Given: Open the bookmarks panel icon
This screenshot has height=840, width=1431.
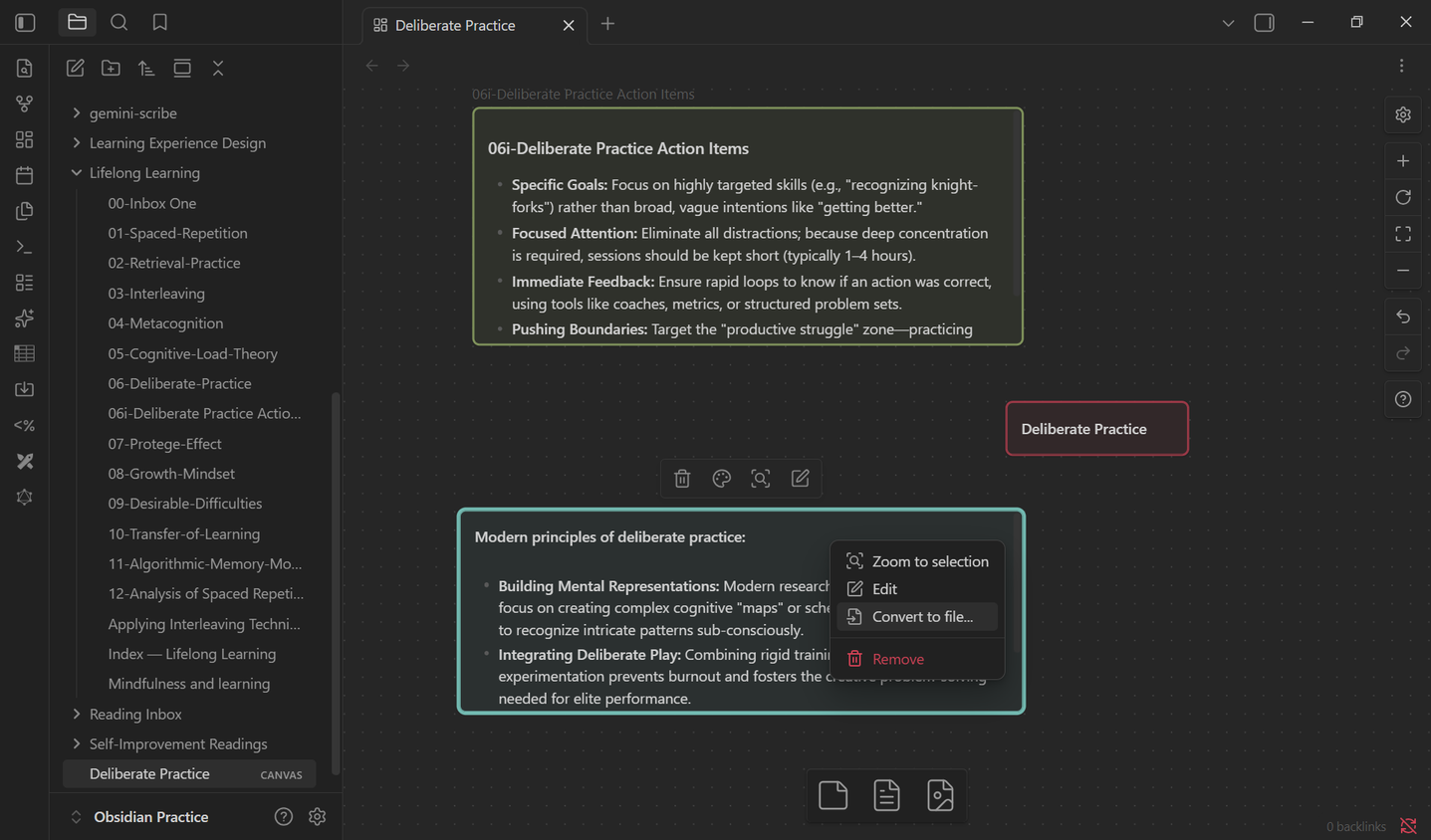Looking at the screenshot, I should pyautogui.click(x=159, y=22).
